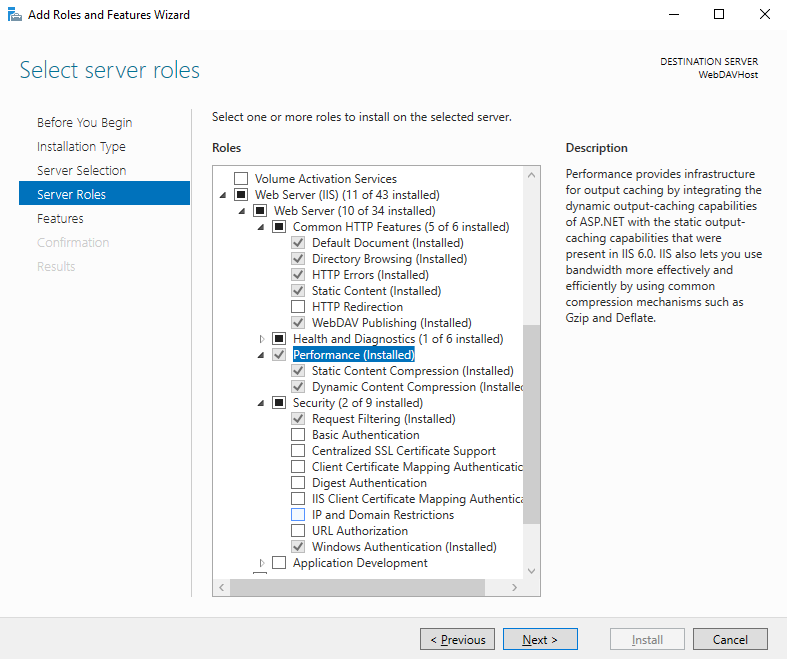
Task: Go to Server Selection step
Action: 81,171
